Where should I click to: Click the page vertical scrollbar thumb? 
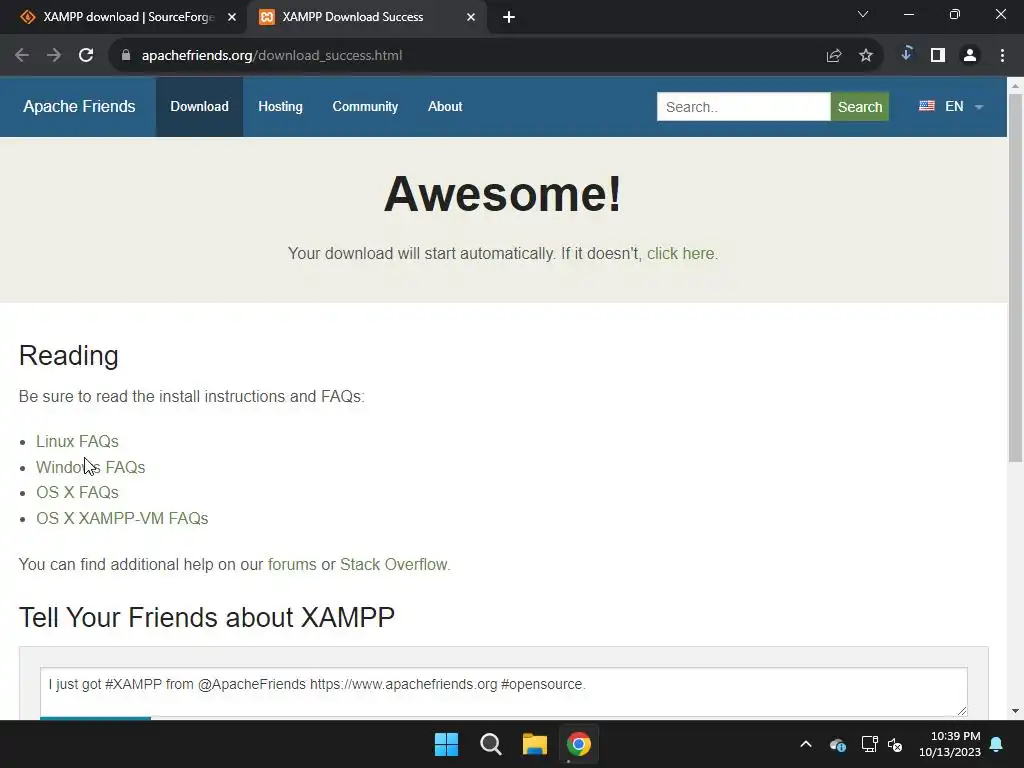pos(1015,278)
